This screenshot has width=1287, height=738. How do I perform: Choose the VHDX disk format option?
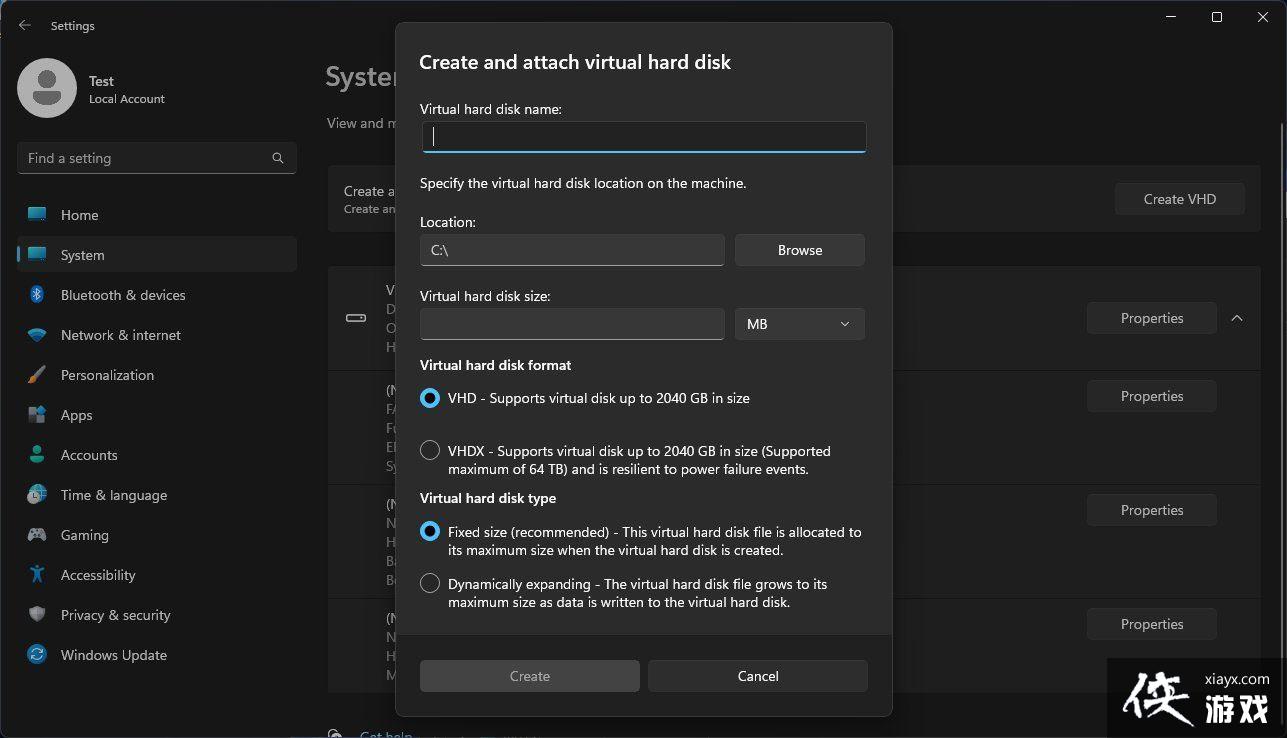point(429,449)
